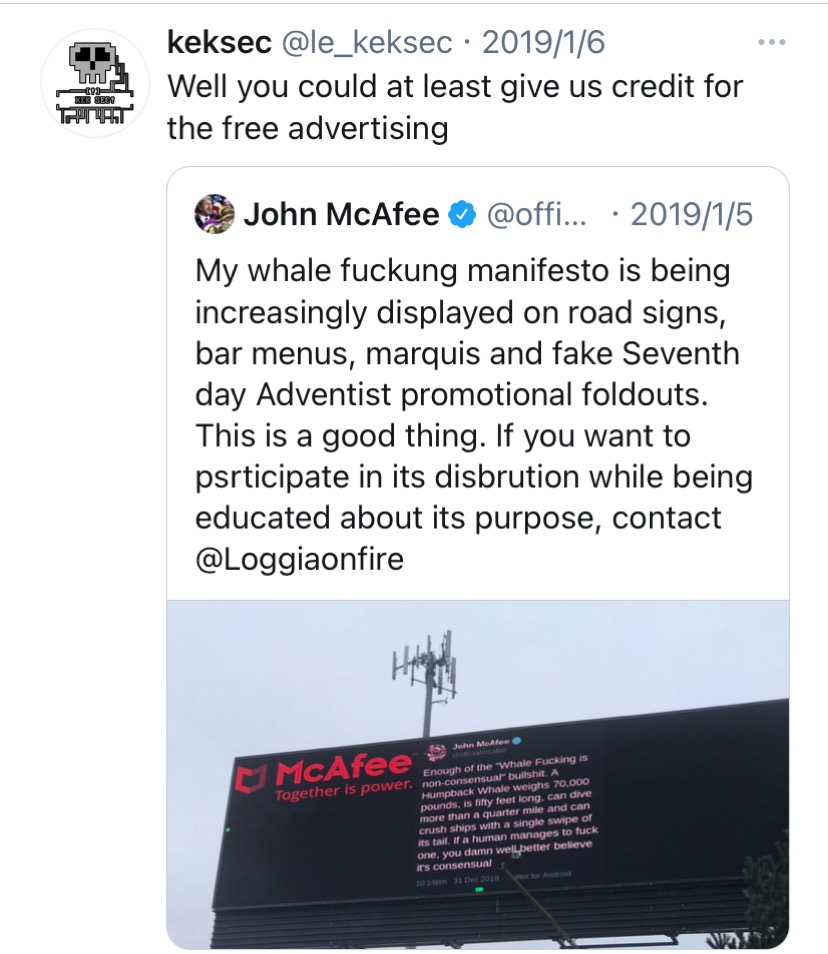
Task: Open the @Loggiaonfire mention
Action: pos(299,559)
